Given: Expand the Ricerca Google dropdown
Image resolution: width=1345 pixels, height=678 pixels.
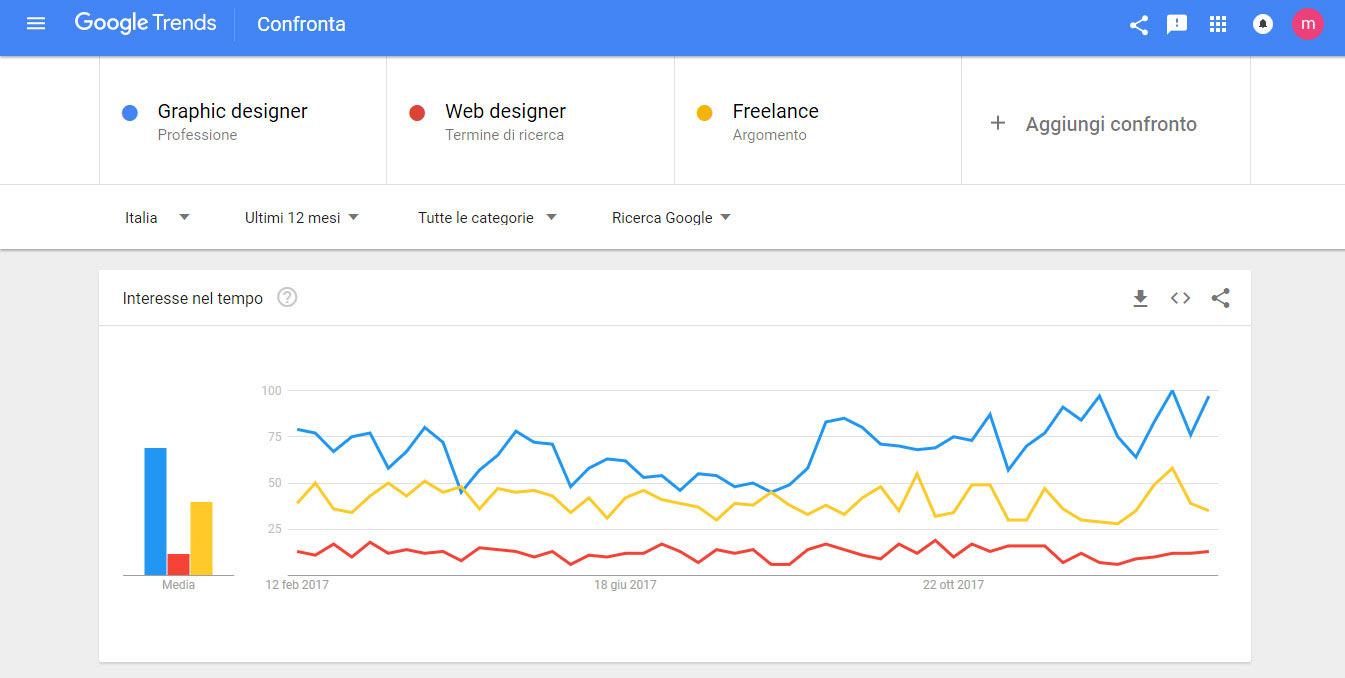Looking at the screenshot, I should tap(671, 217).
